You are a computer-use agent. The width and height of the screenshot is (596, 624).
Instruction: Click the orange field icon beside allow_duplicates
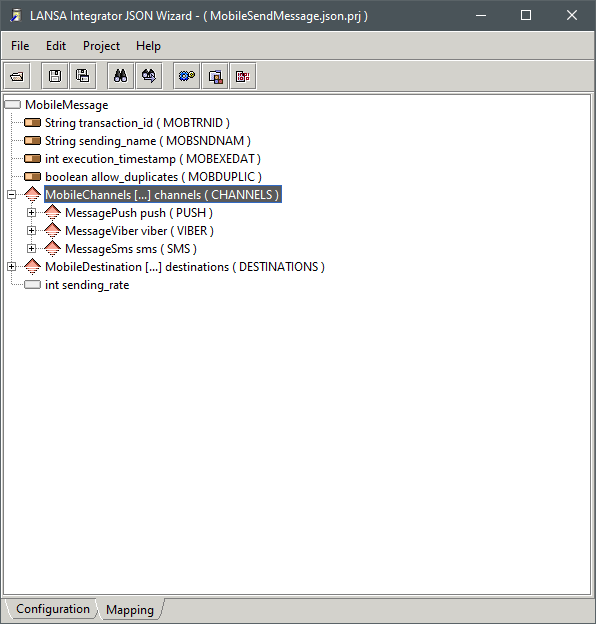[32, 176]
